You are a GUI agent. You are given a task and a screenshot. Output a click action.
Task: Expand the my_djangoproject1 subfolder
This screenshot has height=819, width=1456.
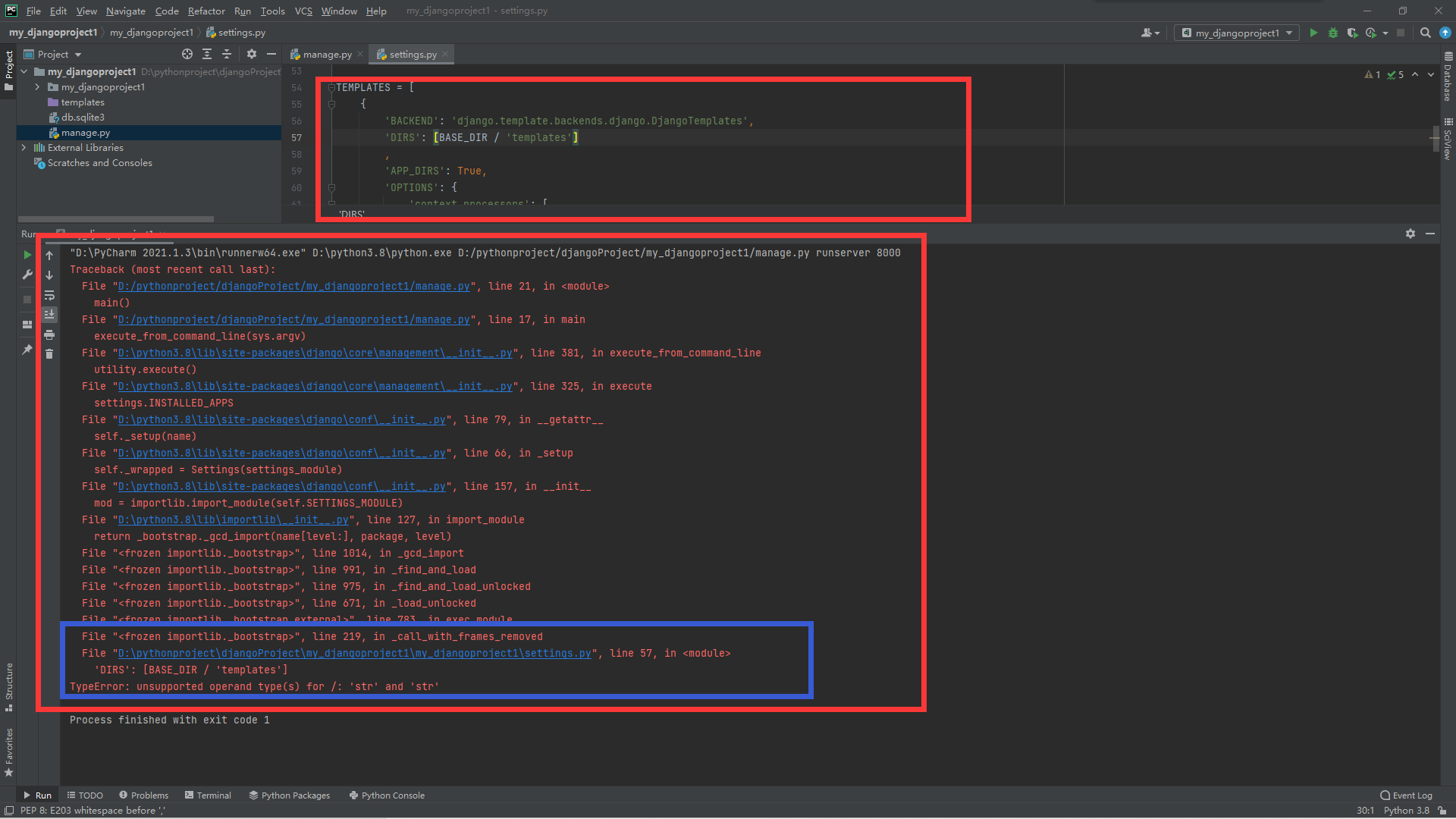click(37, 87)
